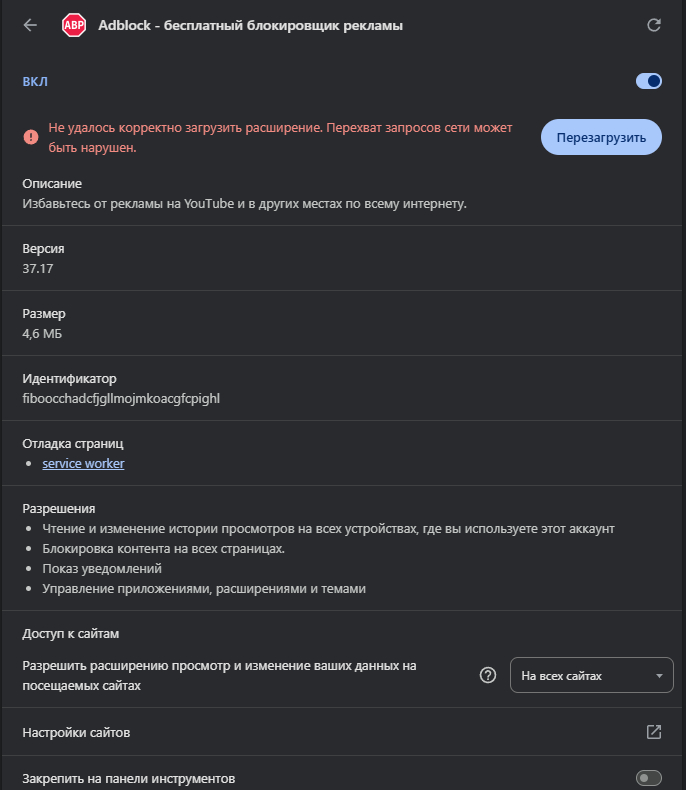This screenshot has height=790, width=686.
Task: Click the size value 4,6 МБ
Action: coord(42,333)
